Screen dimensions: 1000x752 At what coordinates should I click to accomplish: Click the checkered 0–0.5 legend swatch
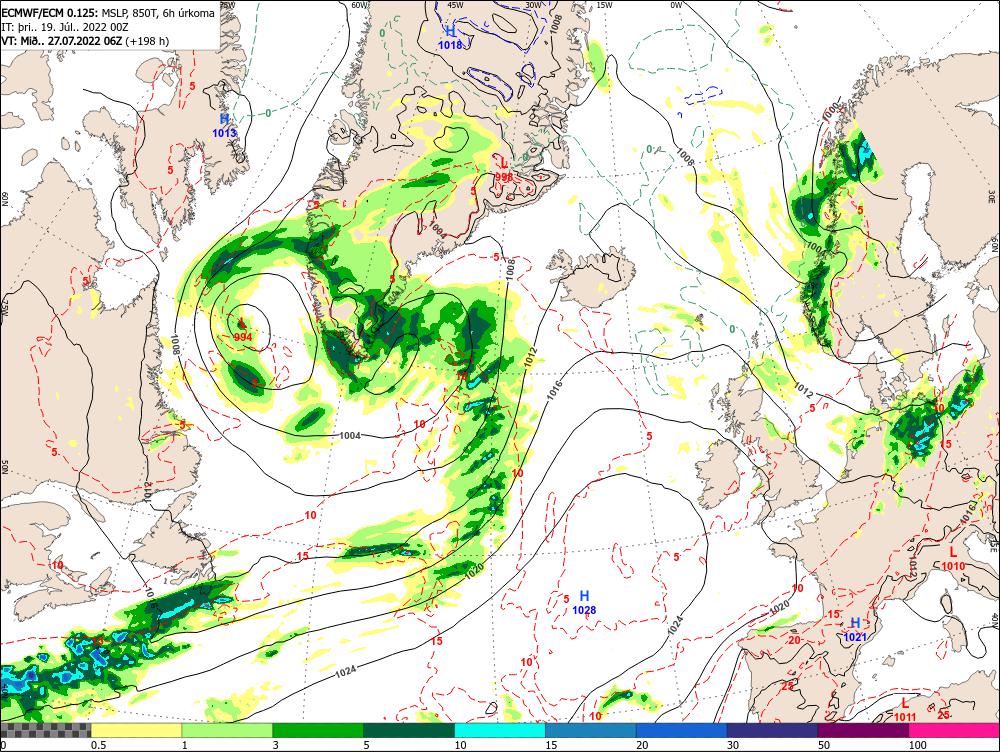tap(45, 730)
